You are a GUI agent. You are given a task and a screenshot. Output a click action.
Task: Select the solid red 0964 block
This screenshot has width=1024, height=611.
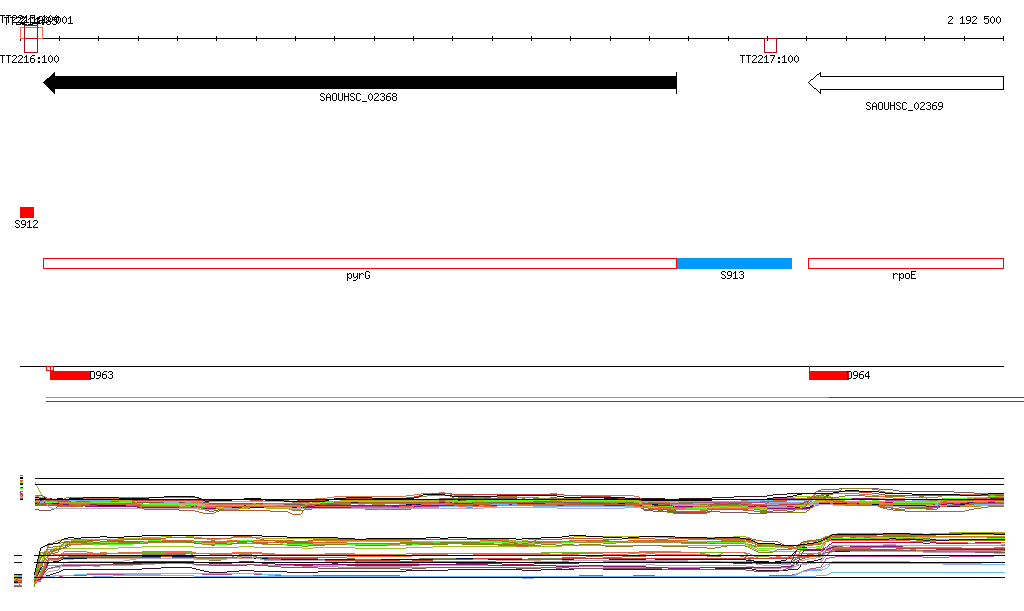click(829, 375)
